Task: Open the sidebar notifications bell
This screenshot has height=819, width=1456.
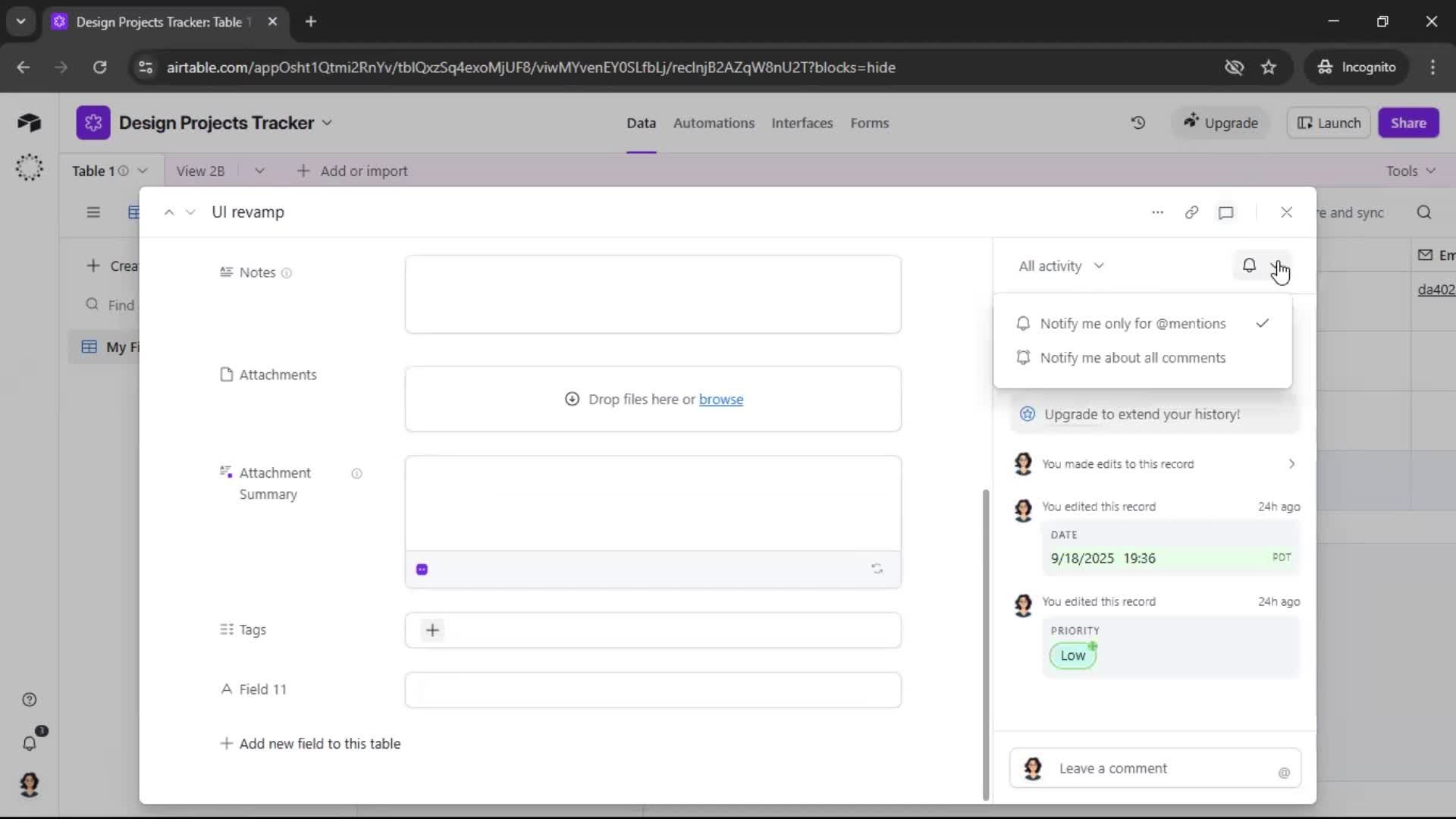Action: tap(30, 743)
